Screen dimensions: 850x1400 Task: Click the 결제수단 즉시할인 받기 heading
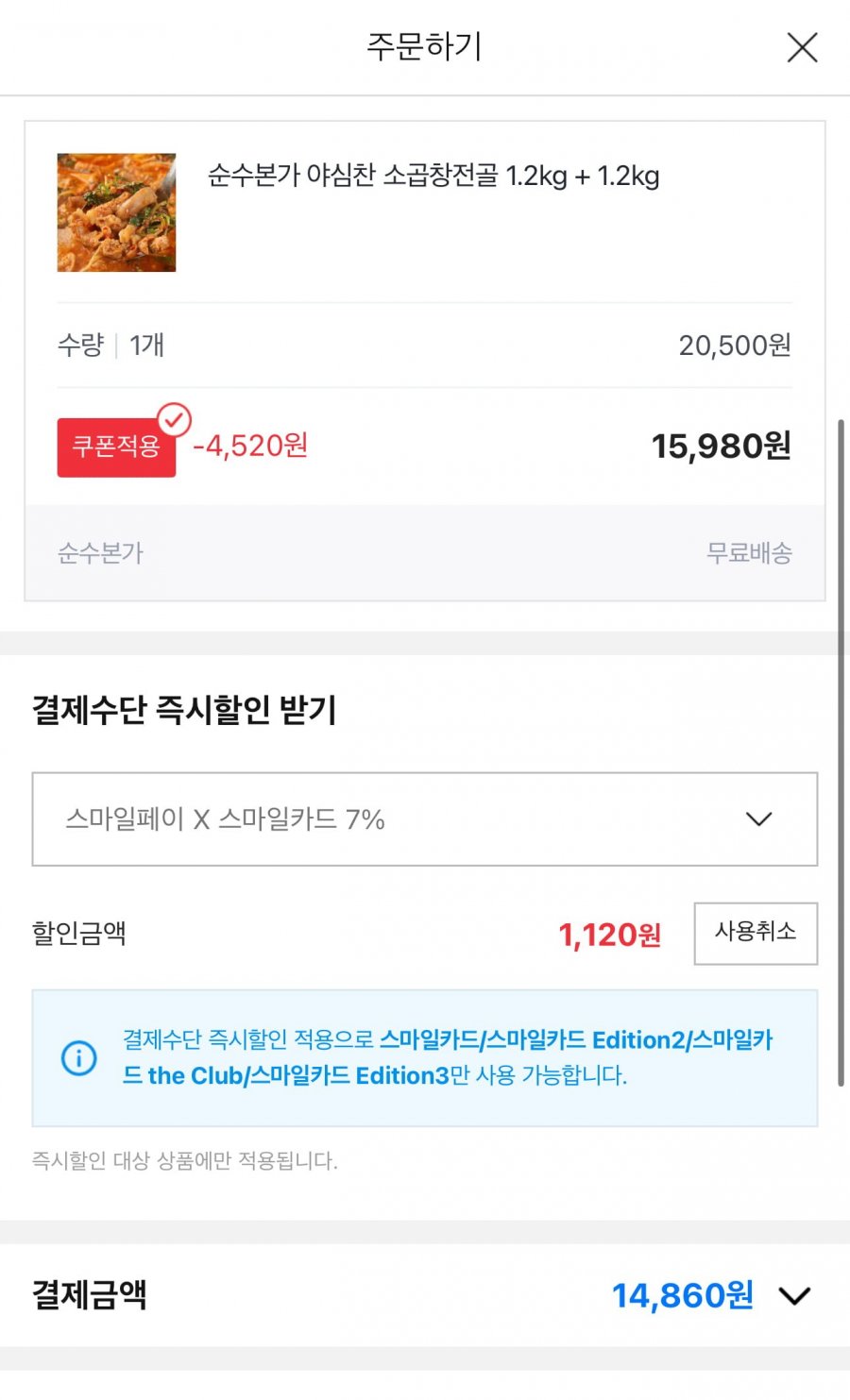point(184,710)
